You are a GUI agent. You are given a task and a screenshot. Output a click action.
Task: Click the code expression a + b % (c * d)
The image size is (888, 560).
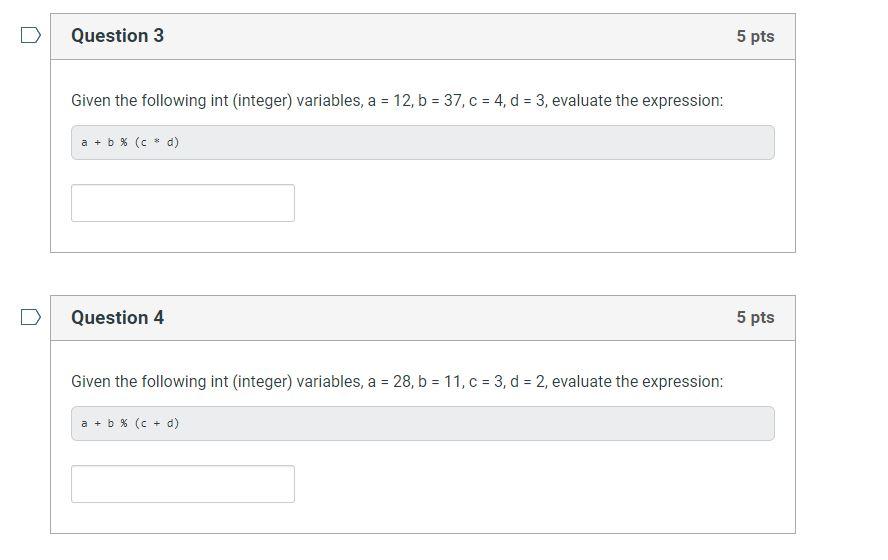click(x=130, y=142)
